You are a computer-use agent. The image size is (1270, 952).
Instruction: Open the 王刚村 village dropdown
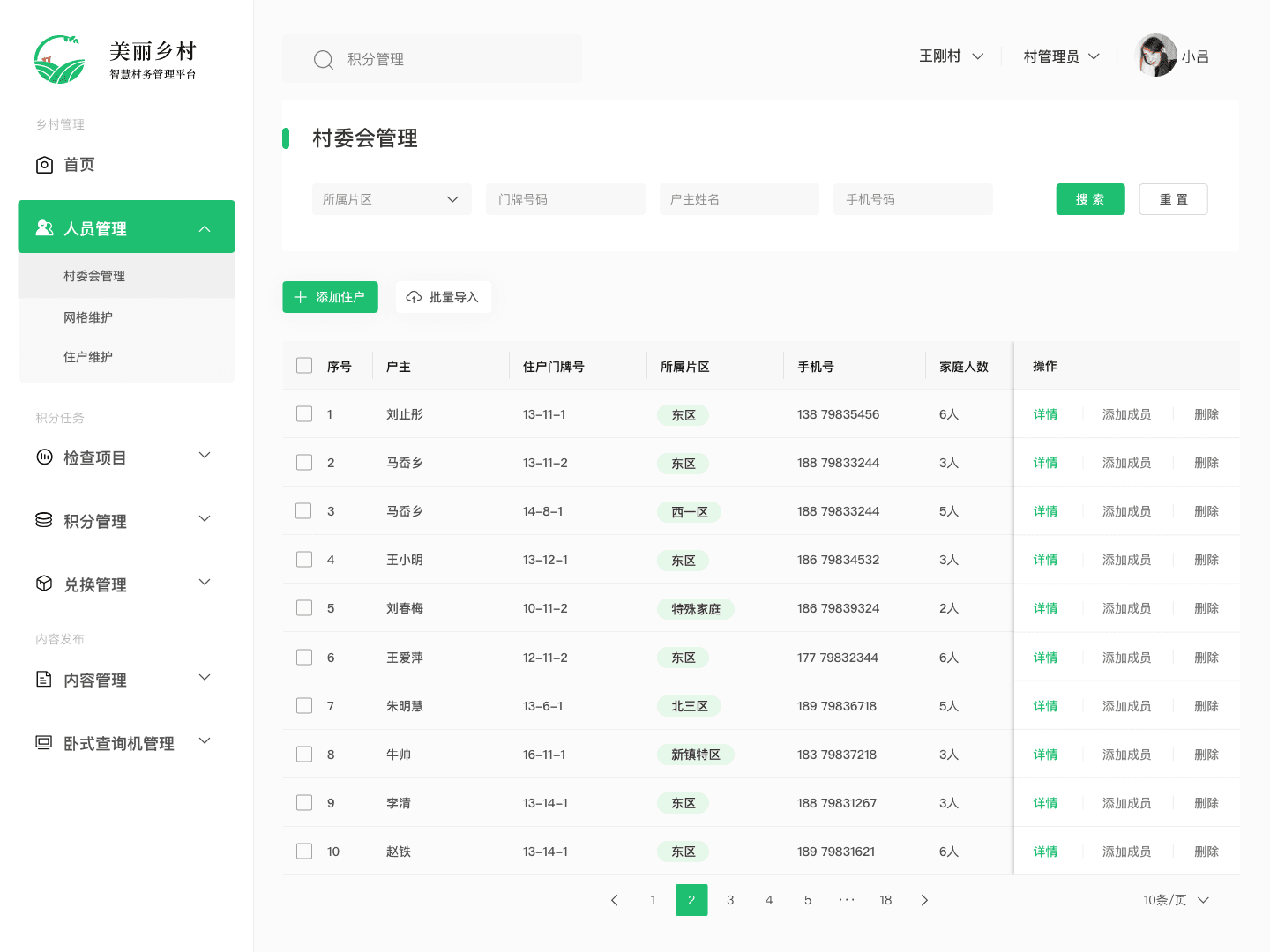[x=951, y=56]
